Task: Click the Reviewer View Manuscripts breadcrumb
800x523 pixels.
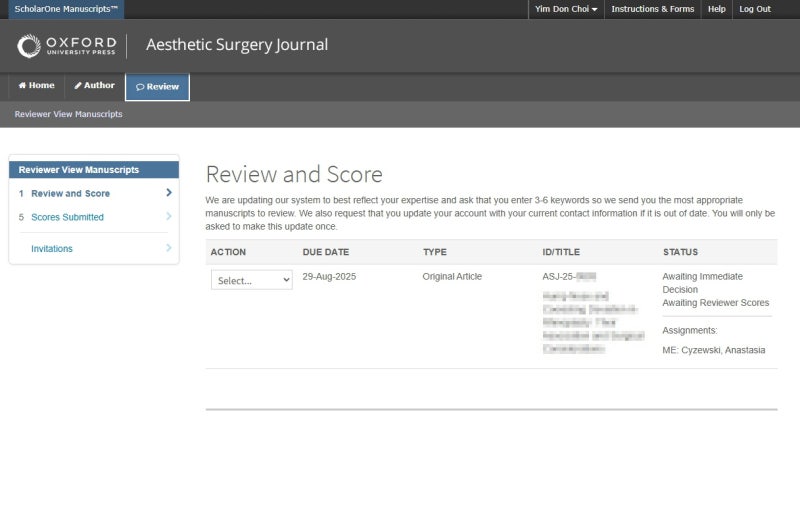Action: (68, 114)
